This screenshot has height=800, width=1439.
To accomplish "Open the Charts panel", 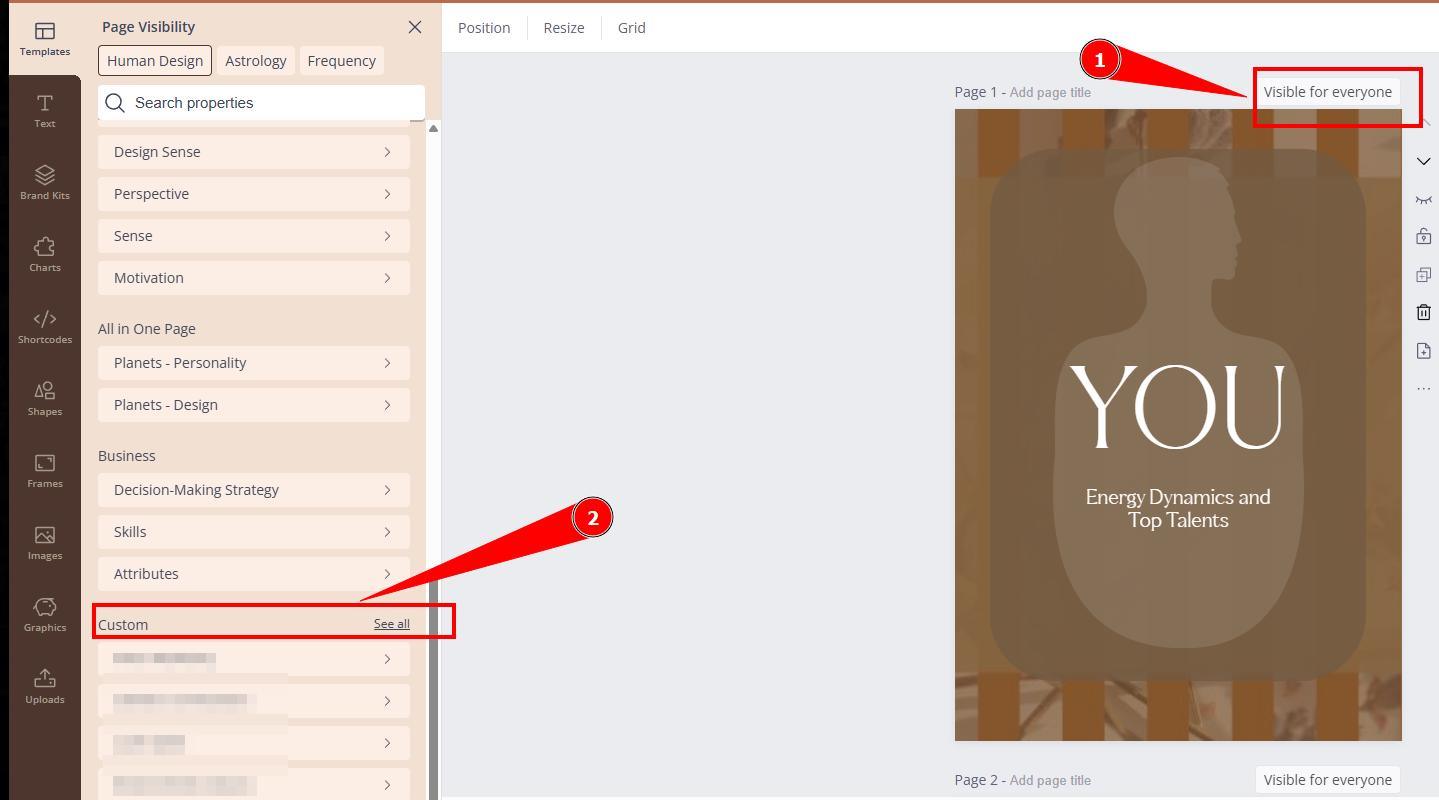I will coord(45,255).
